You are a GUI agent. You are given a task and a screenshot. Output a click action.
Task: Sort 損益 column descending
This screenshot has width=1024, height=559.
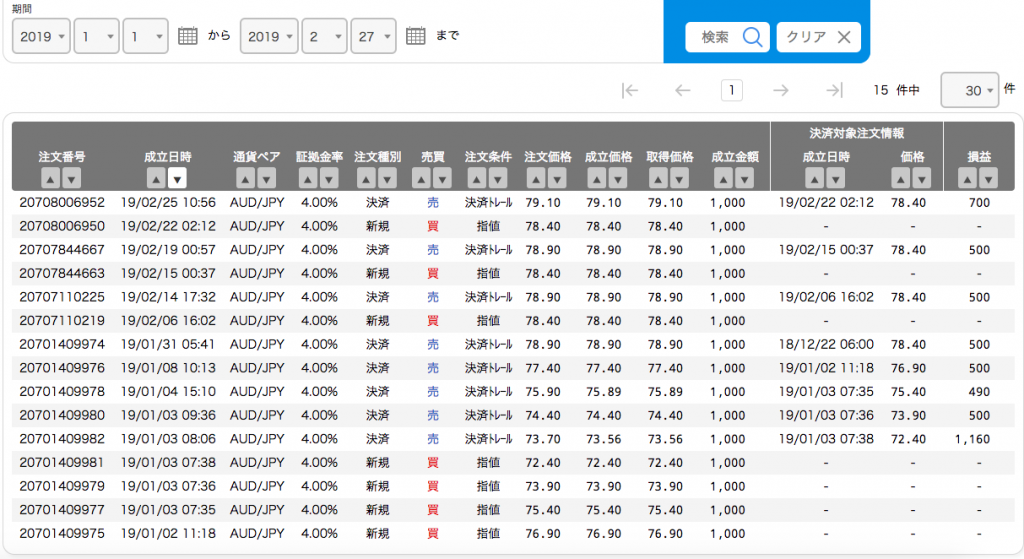click(989, 178)
